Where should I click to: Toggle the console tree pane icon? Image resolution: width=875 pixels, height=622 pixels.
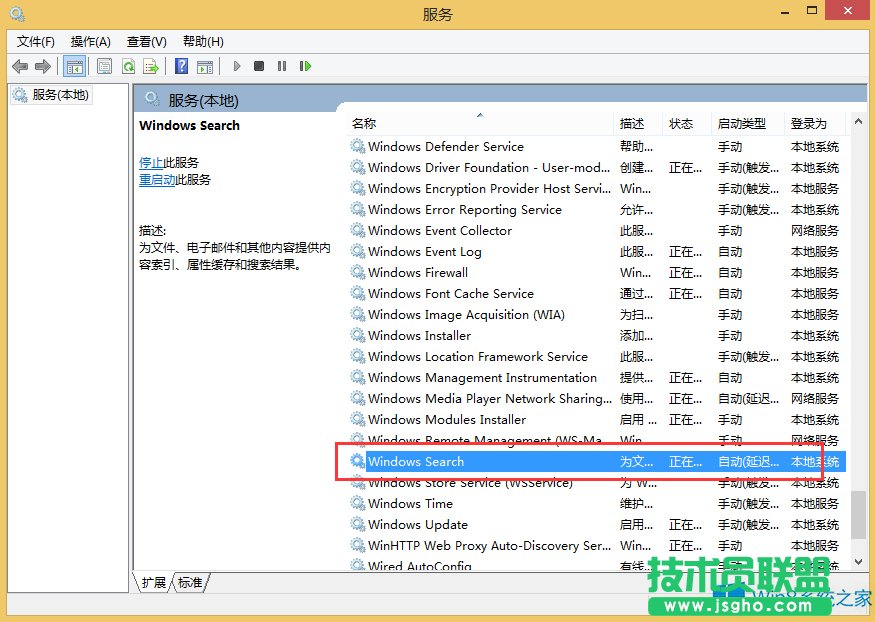74,66
